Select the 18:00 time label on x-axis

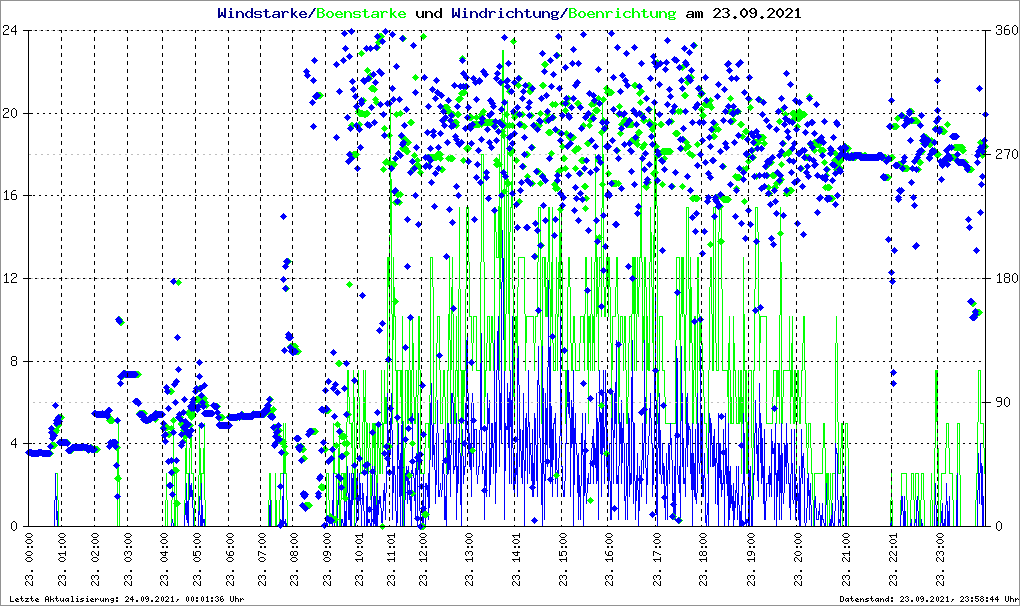point(704,562)
